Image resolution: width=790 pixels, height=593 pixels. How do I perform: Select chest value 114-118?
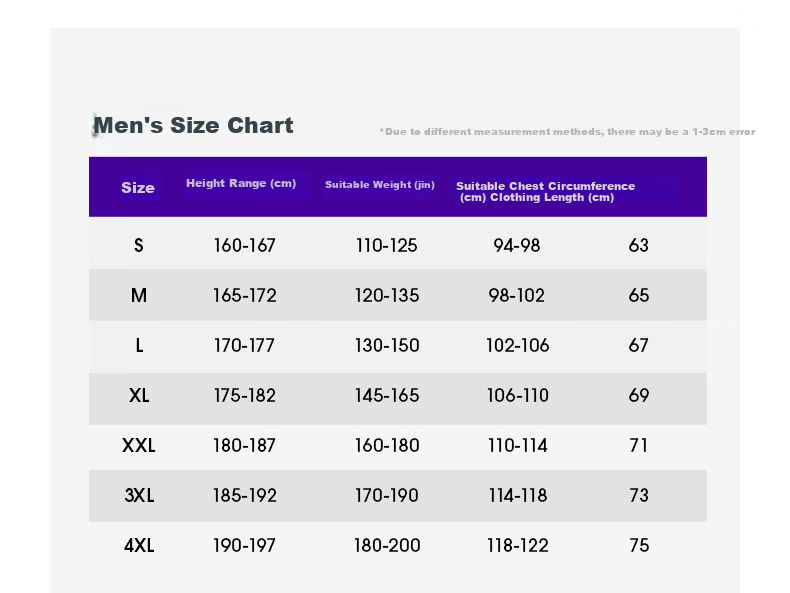(517, 496)
